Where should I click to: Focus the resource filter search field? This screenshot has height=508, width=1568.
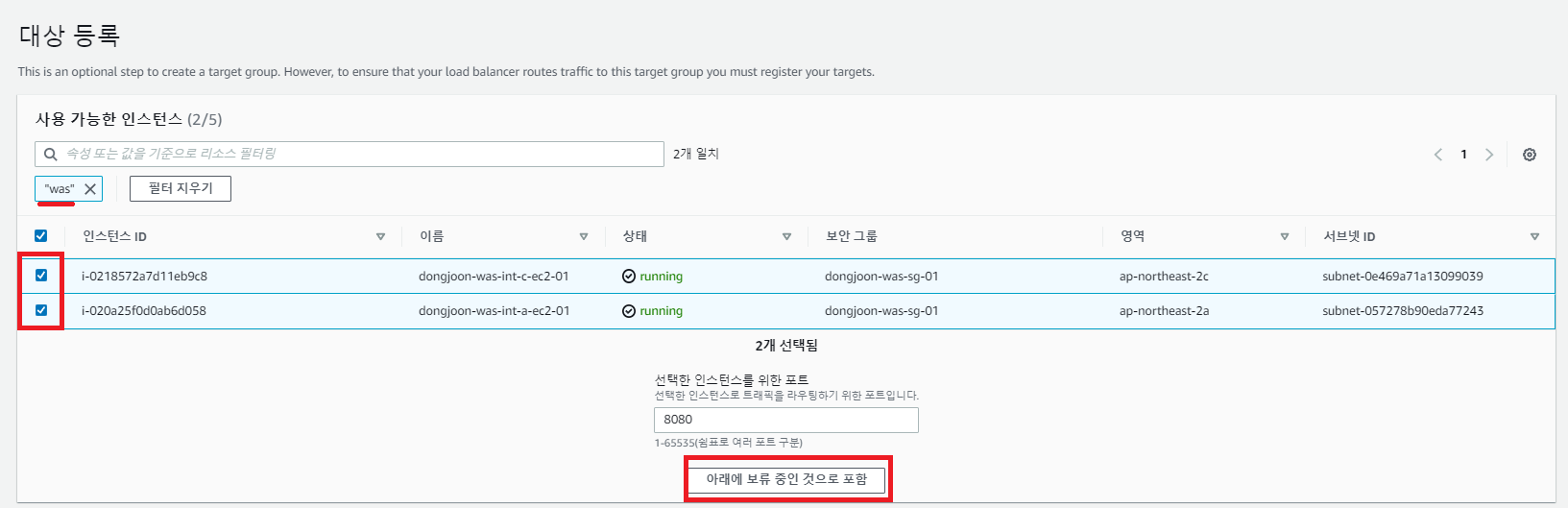point(350,154)
